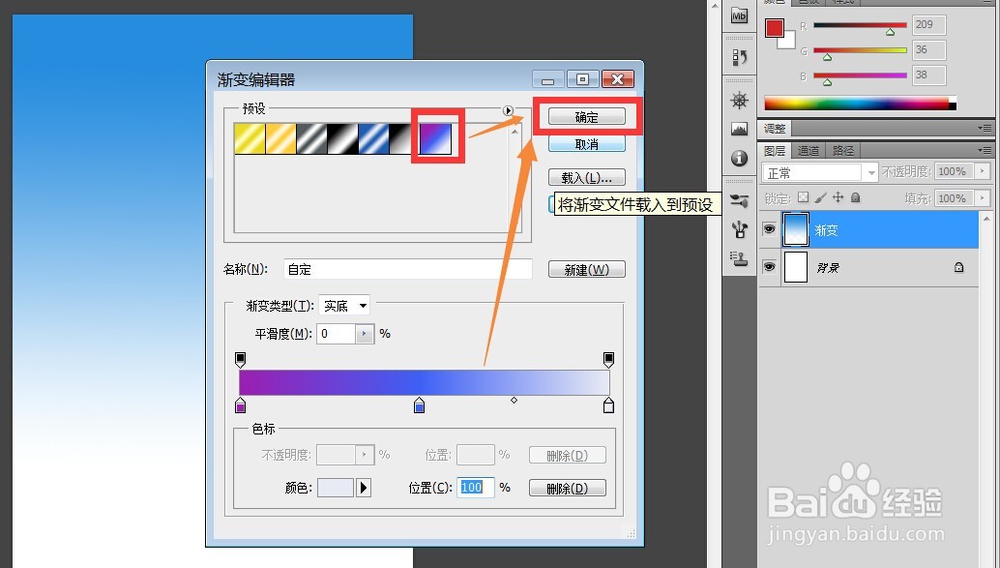Click the R value field 209
The width and height of the screenshot is (1000, 568).
point(929,25)
